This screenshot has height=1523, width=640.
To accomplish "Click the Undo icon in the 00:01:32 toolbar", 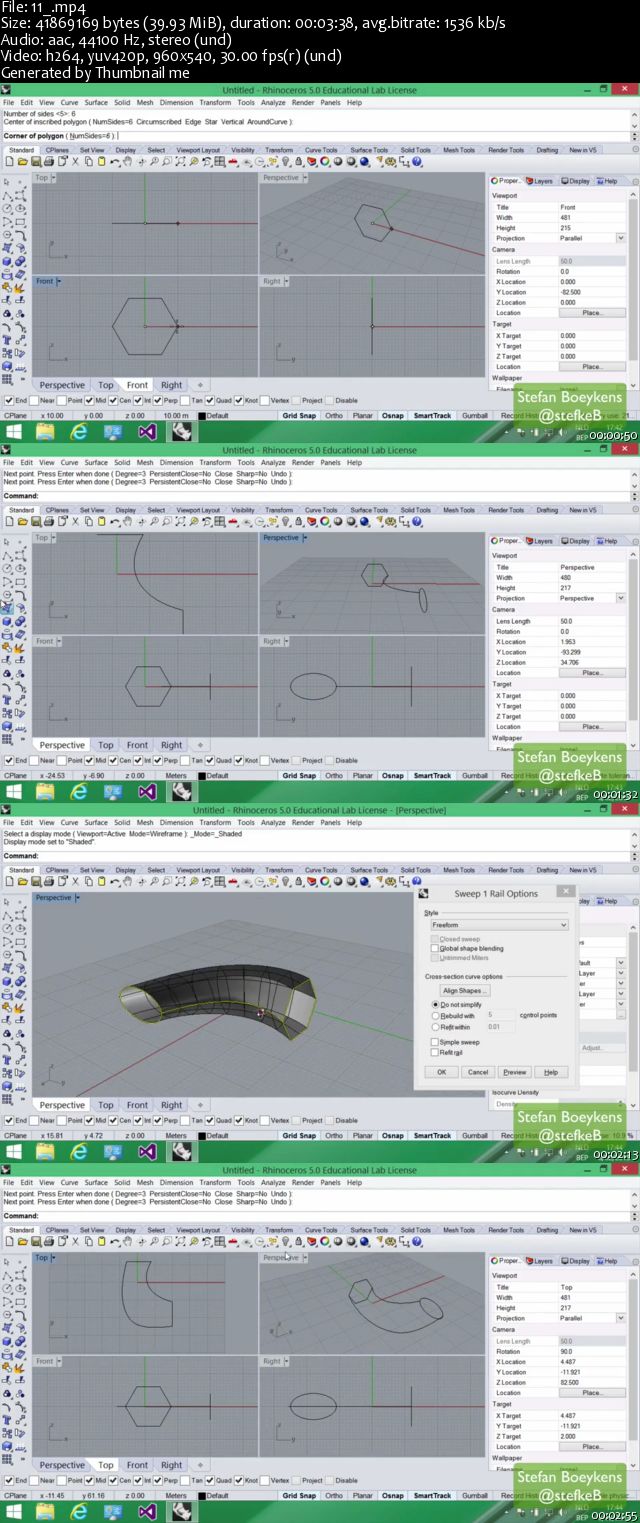I will click(115, 521).
